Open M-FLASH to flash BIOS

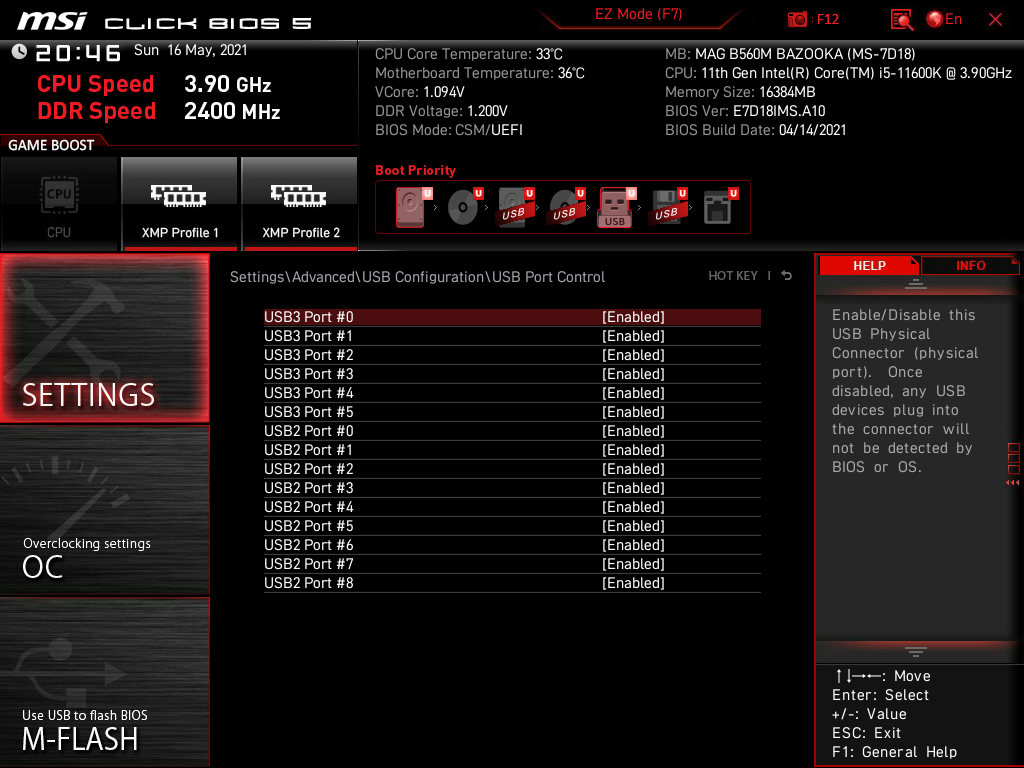pos(104,682)
